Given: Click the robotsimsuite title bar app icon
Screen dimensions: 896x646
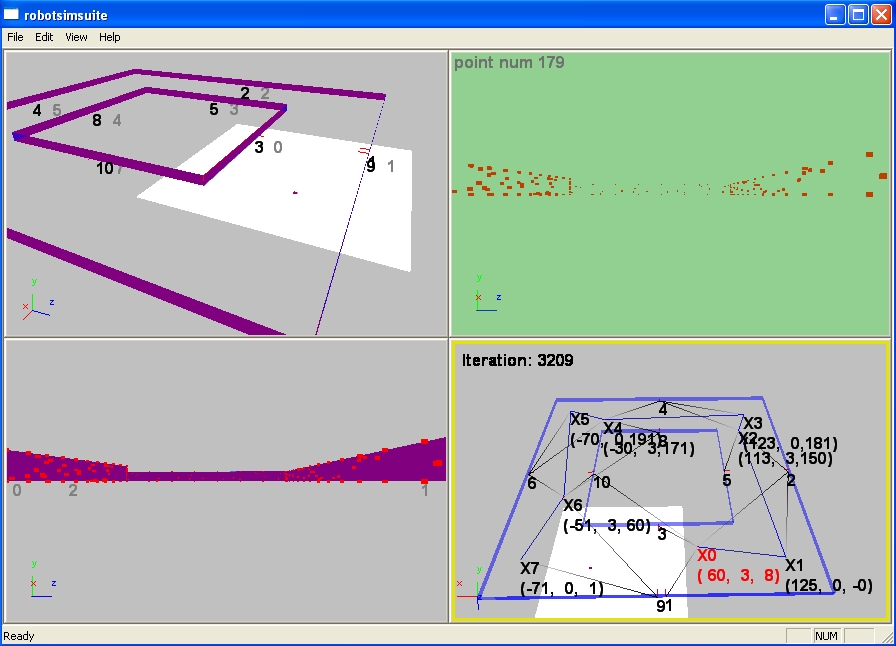Looking at the screenshot, I should point(11,15).
